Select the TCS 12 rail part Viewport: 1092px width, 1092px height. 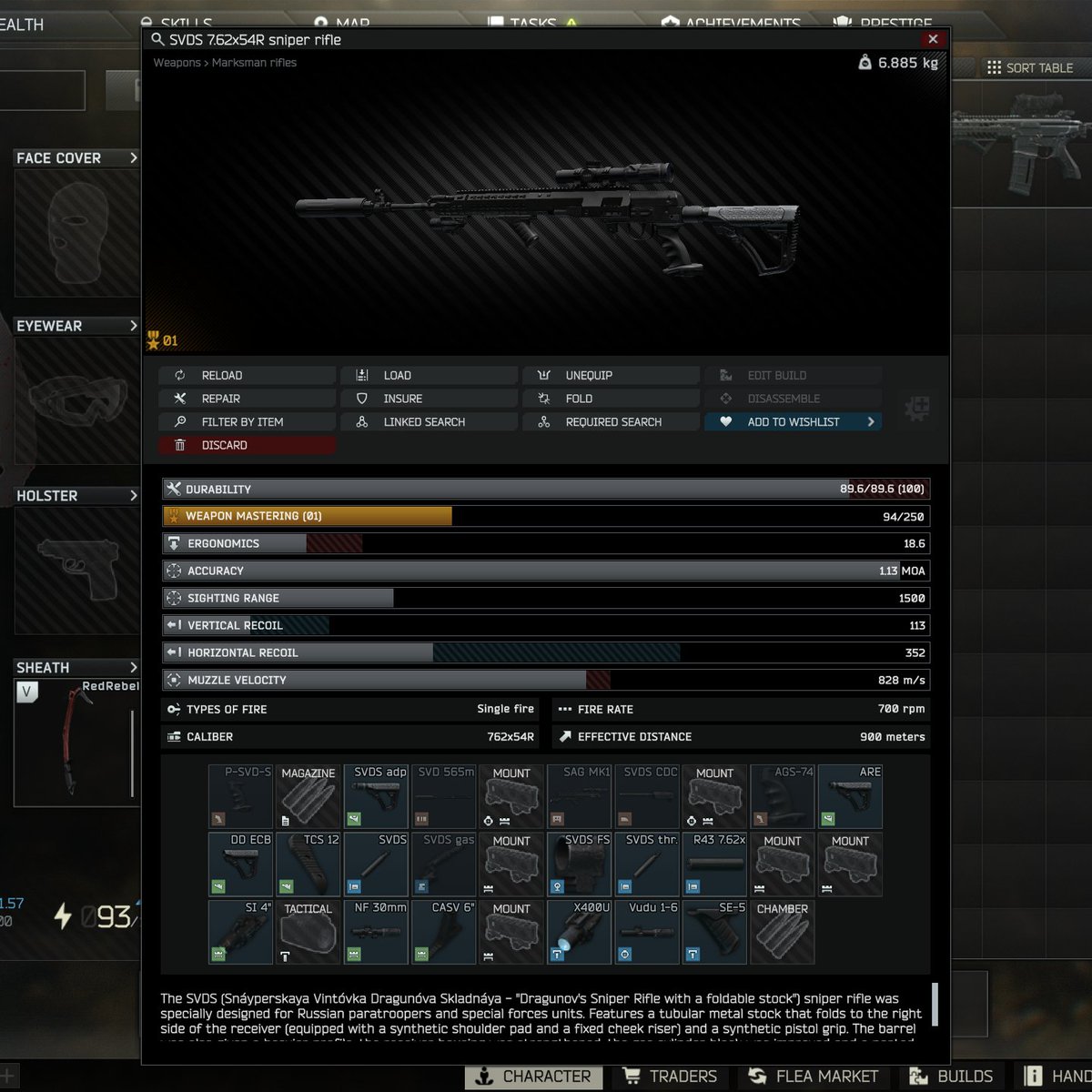308,864
